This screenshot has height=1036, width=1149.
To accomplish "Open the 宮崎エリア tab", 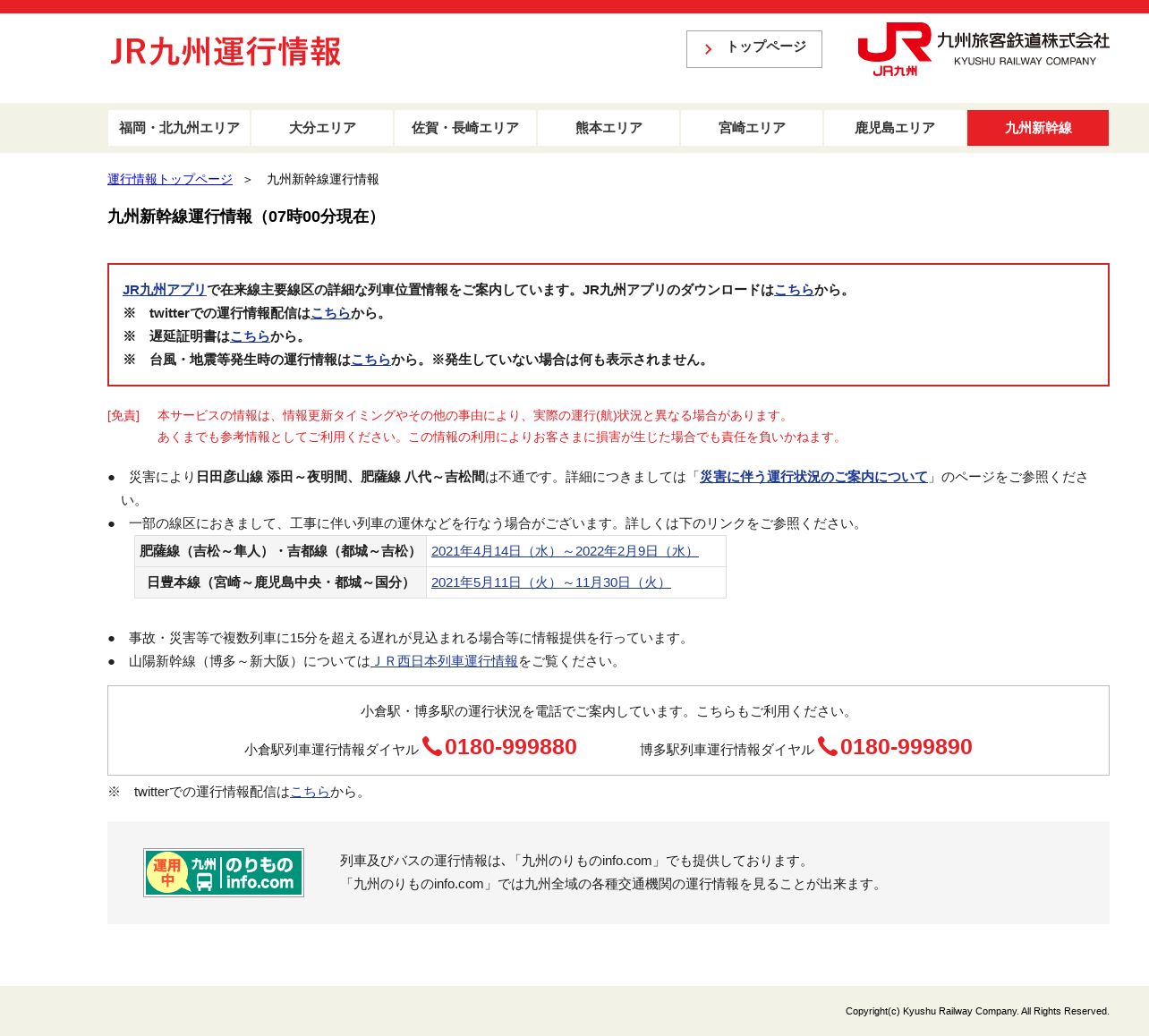I will [x=752, y=128].
